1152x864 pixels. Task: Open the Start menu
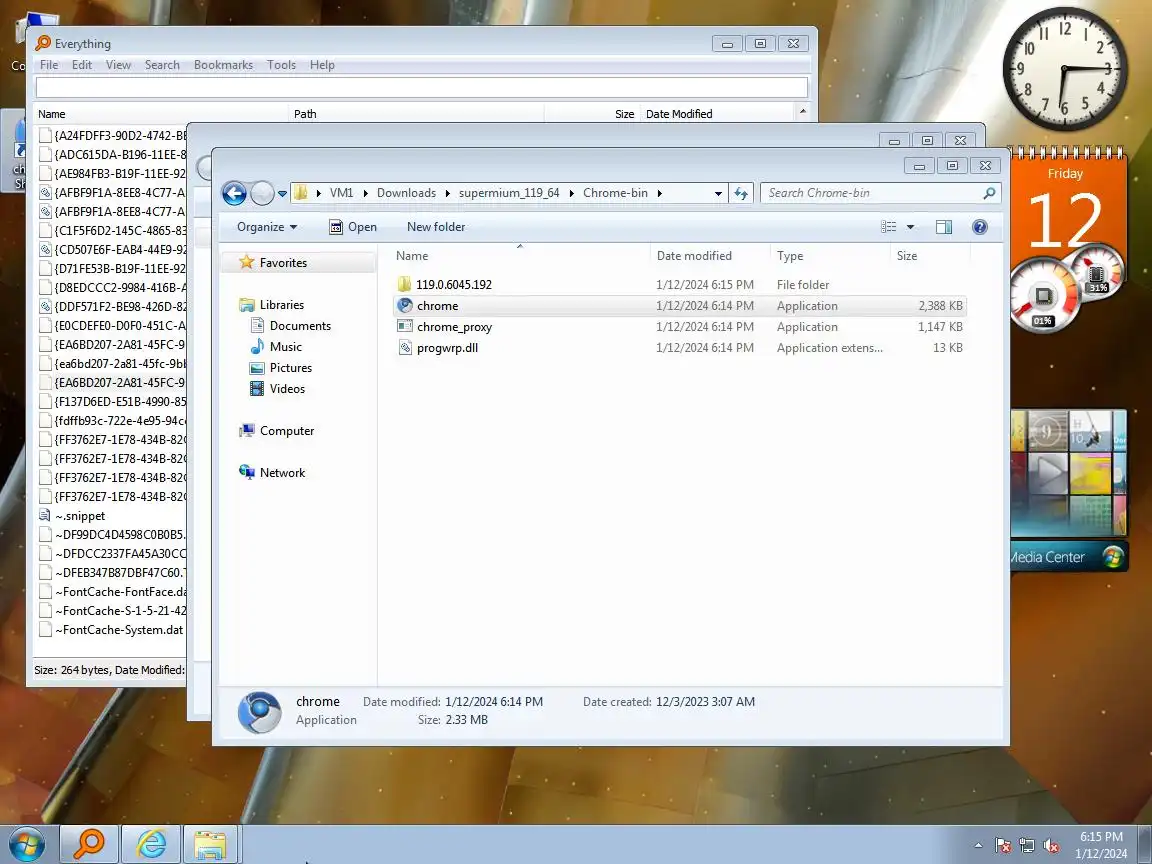tap(26, 843)
